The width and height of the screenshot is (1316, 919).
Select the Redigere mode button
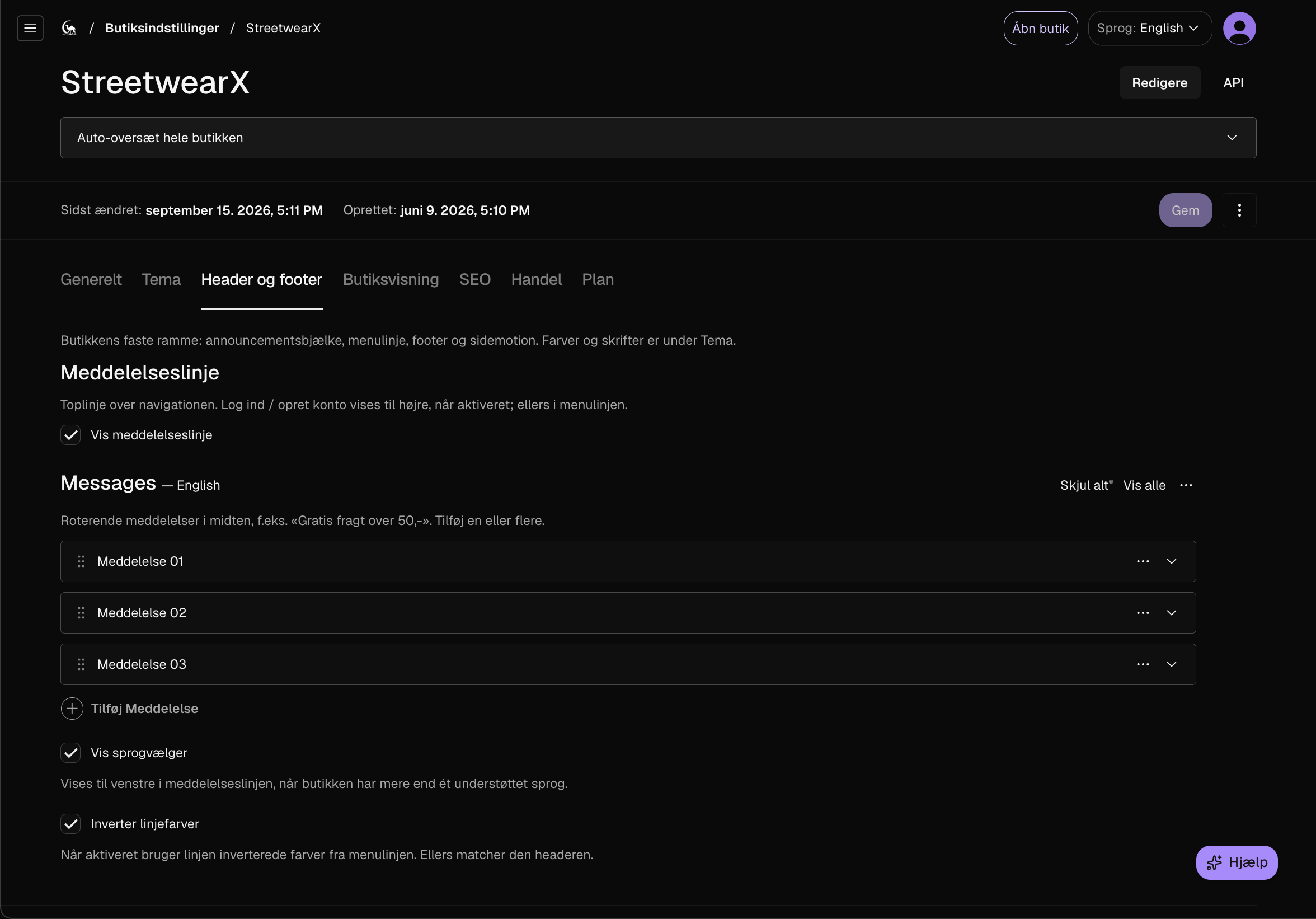pos(1159,83)
